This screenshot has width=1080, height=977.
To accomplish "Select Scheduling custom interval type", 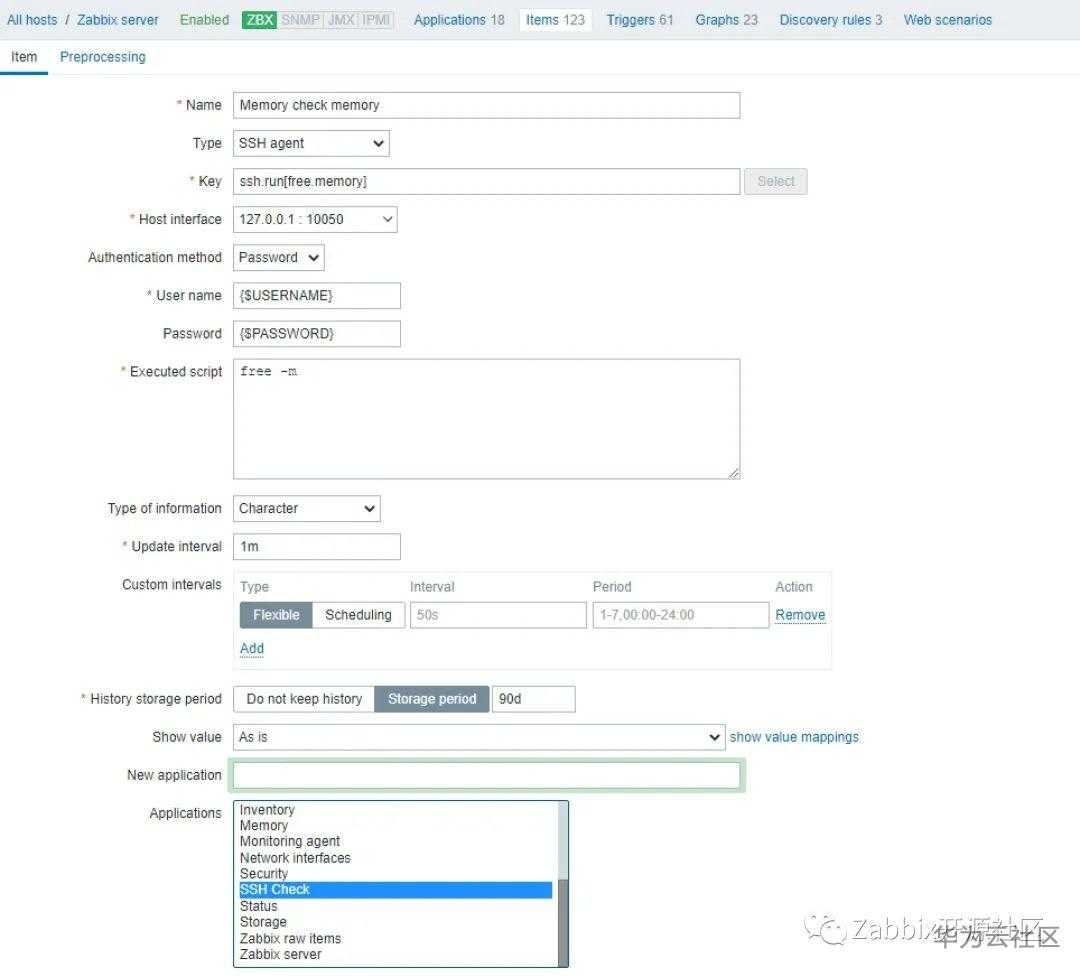I will [x=358, y=615].
